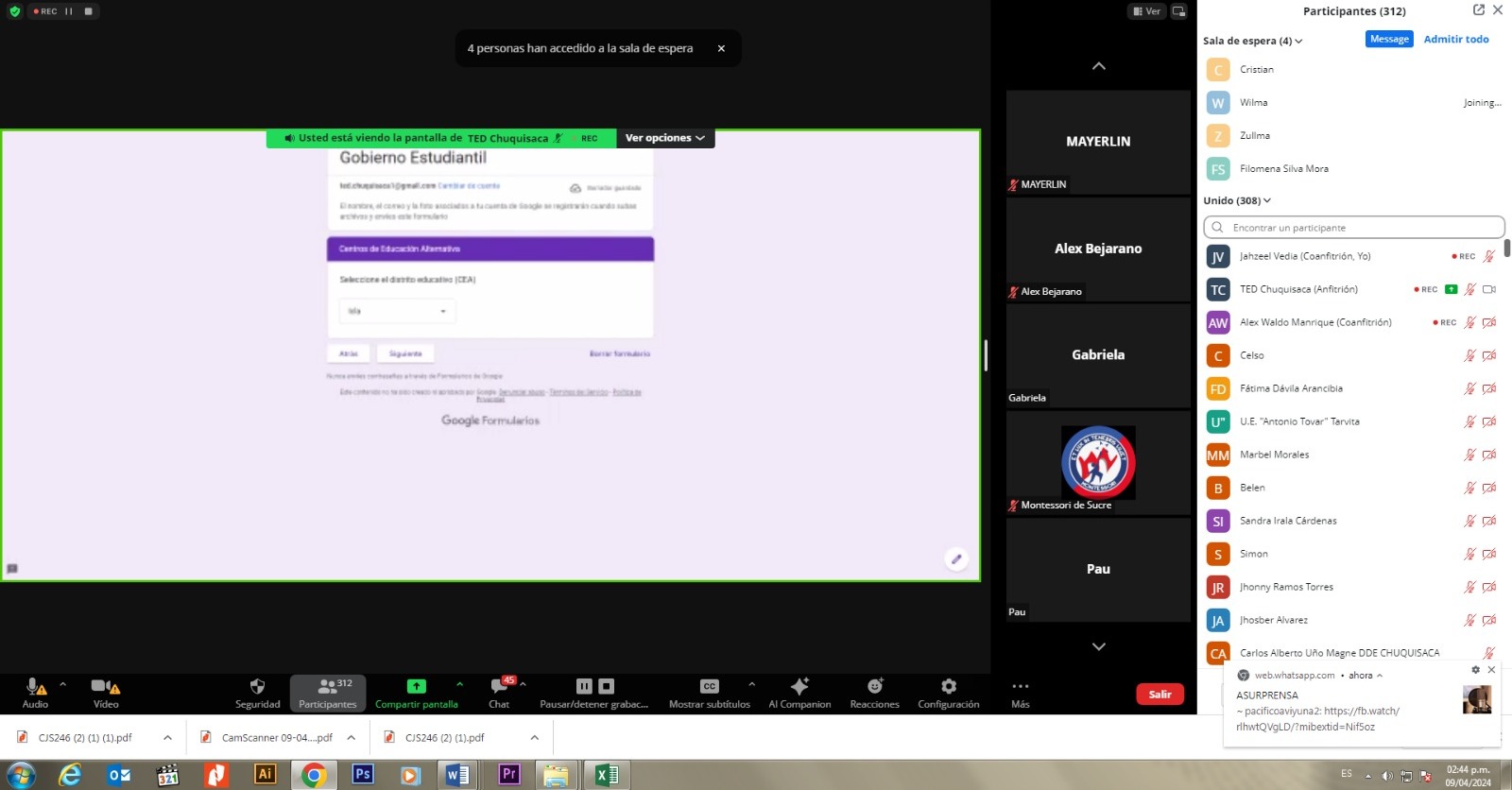The height and width of the screenshot is (790, 1512).
Task: Toggle Belen's video camera icon
Action: click(1489, 489)
